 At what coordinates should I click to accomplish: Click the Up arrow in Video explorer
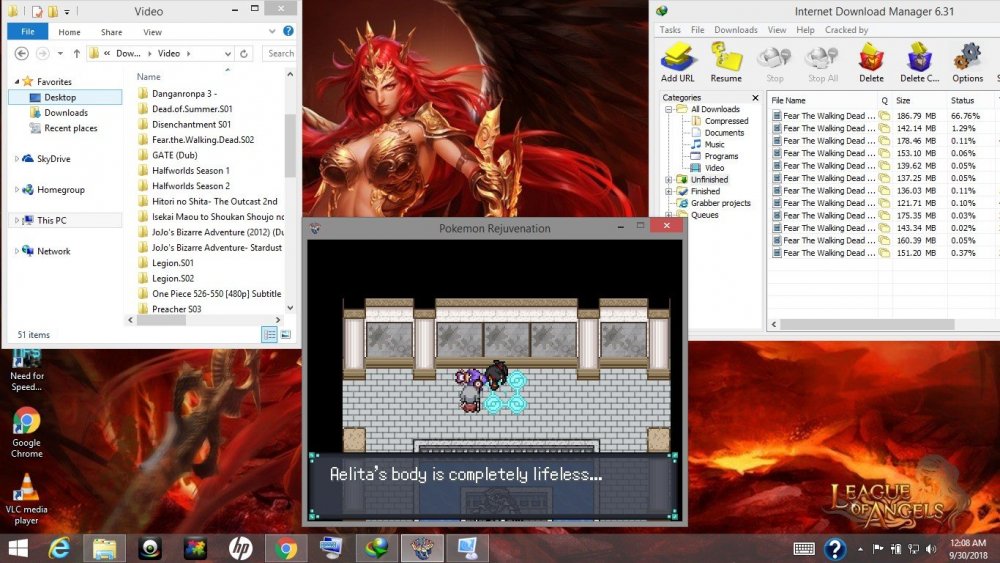pos(77,54)
